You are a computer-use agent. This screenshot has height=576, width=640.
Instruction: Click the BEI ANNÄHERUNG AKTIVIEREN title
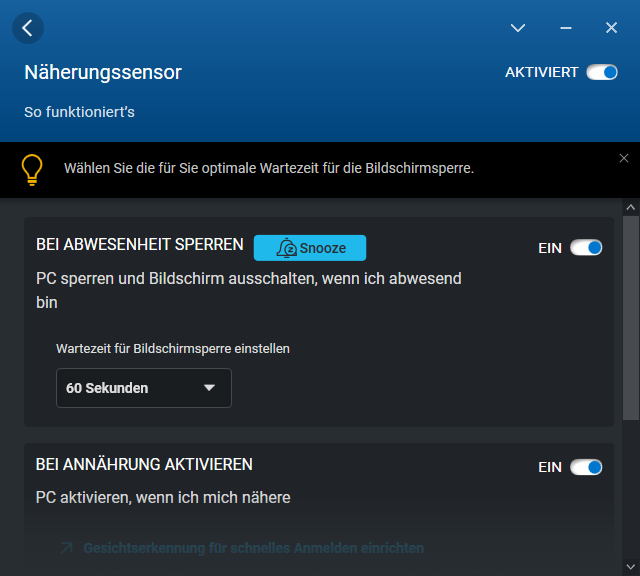(x=144, y=465)
